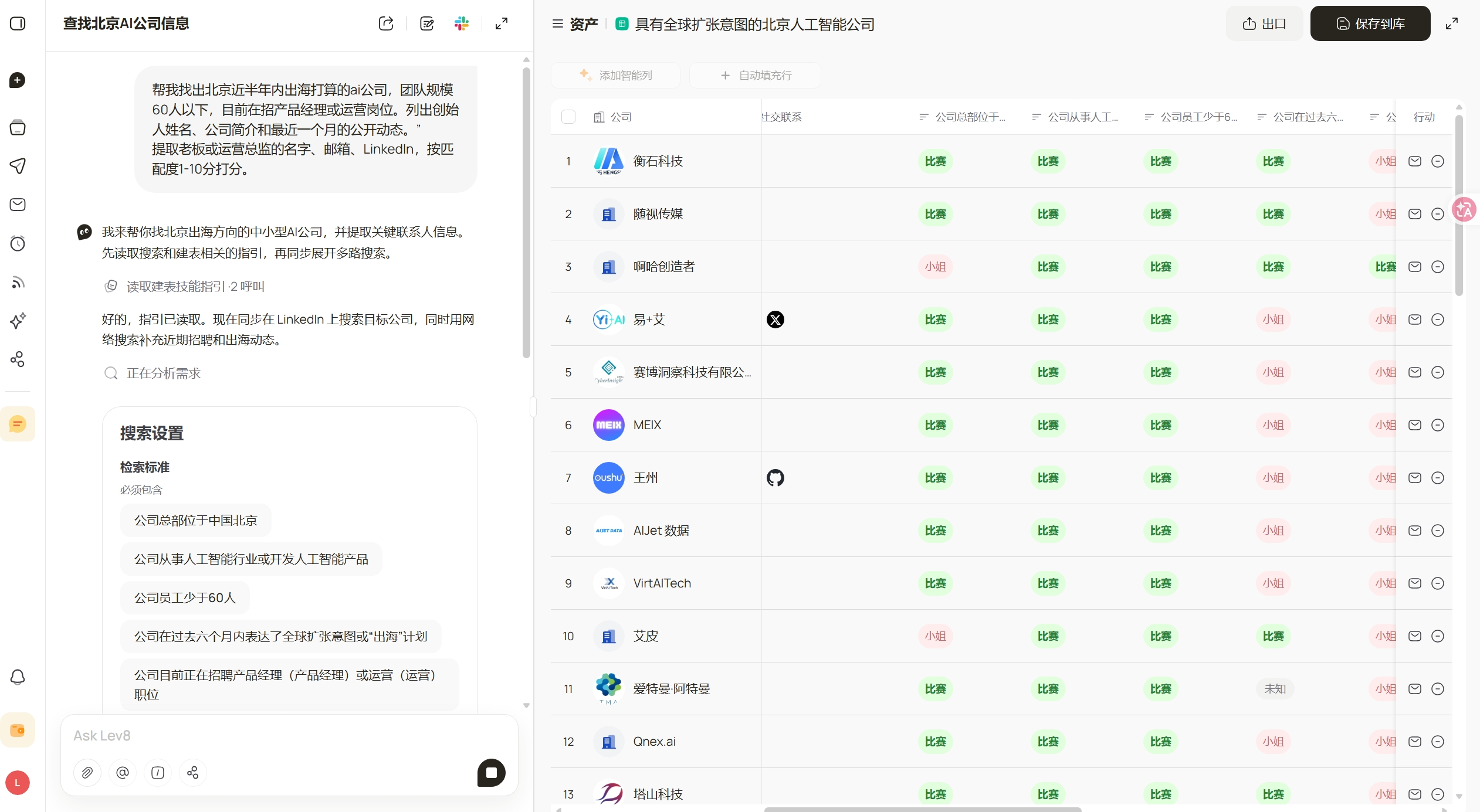Expand 读取建表技能指引 · 2 呼叫 step
Screen dimensions: 1480x812
[184, 286]
